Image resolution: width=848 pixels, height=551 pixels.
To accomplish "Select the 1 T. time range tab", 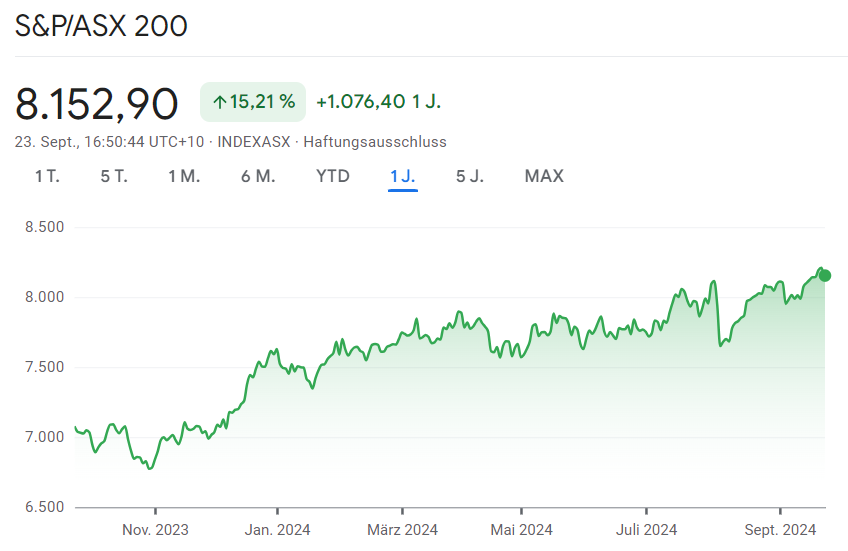I will 47,176.
